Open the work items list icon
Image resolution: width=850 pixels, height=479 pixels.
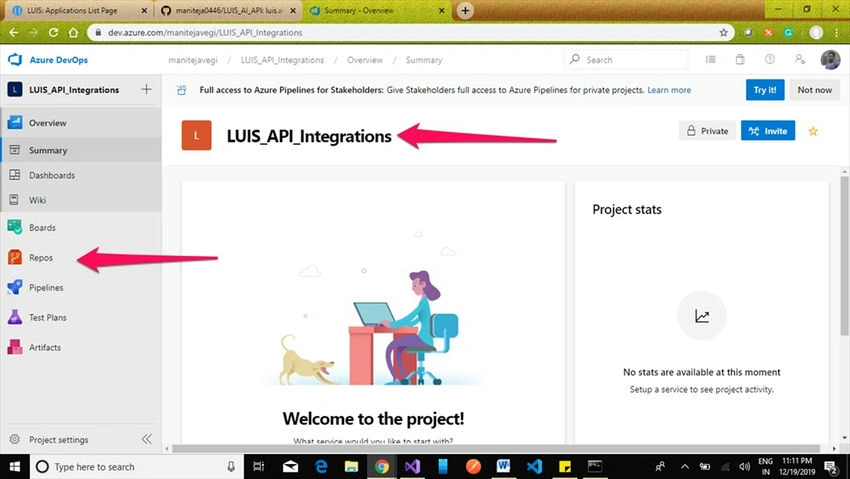[711, 60]
